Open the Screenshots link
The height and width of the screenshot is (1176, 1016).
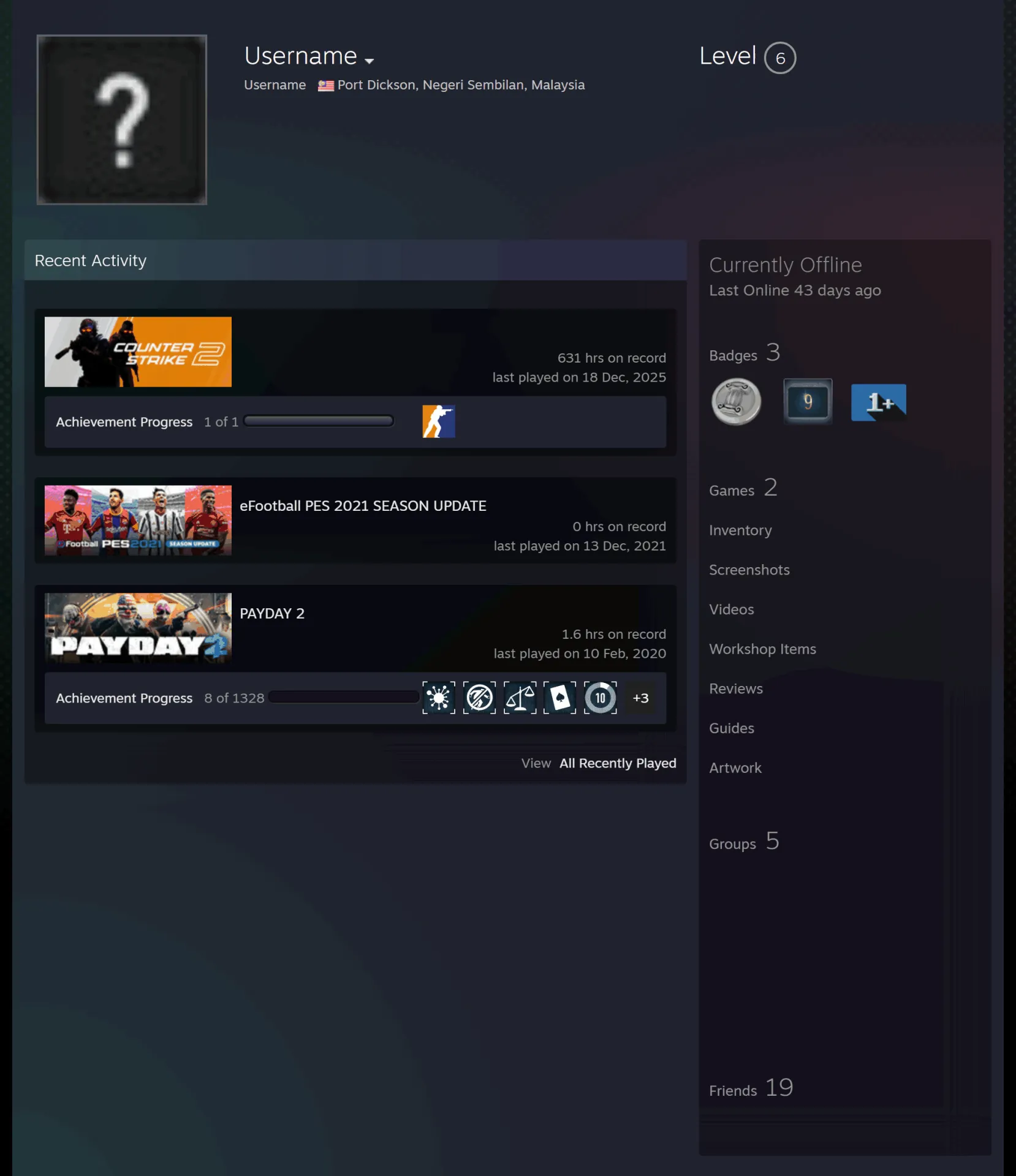[749, 570]
